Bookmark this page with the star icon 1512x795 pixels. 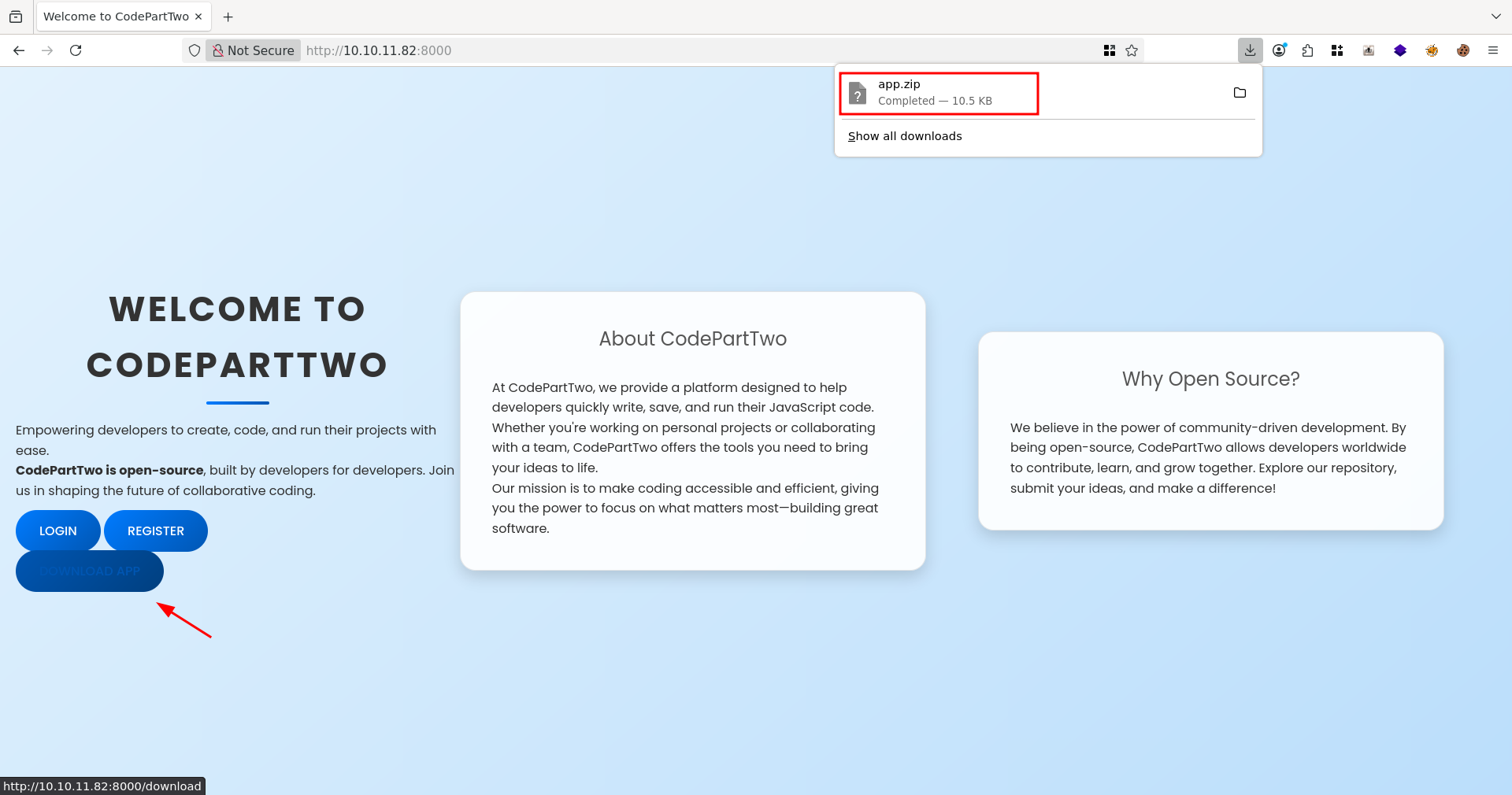click(1132, 50)
